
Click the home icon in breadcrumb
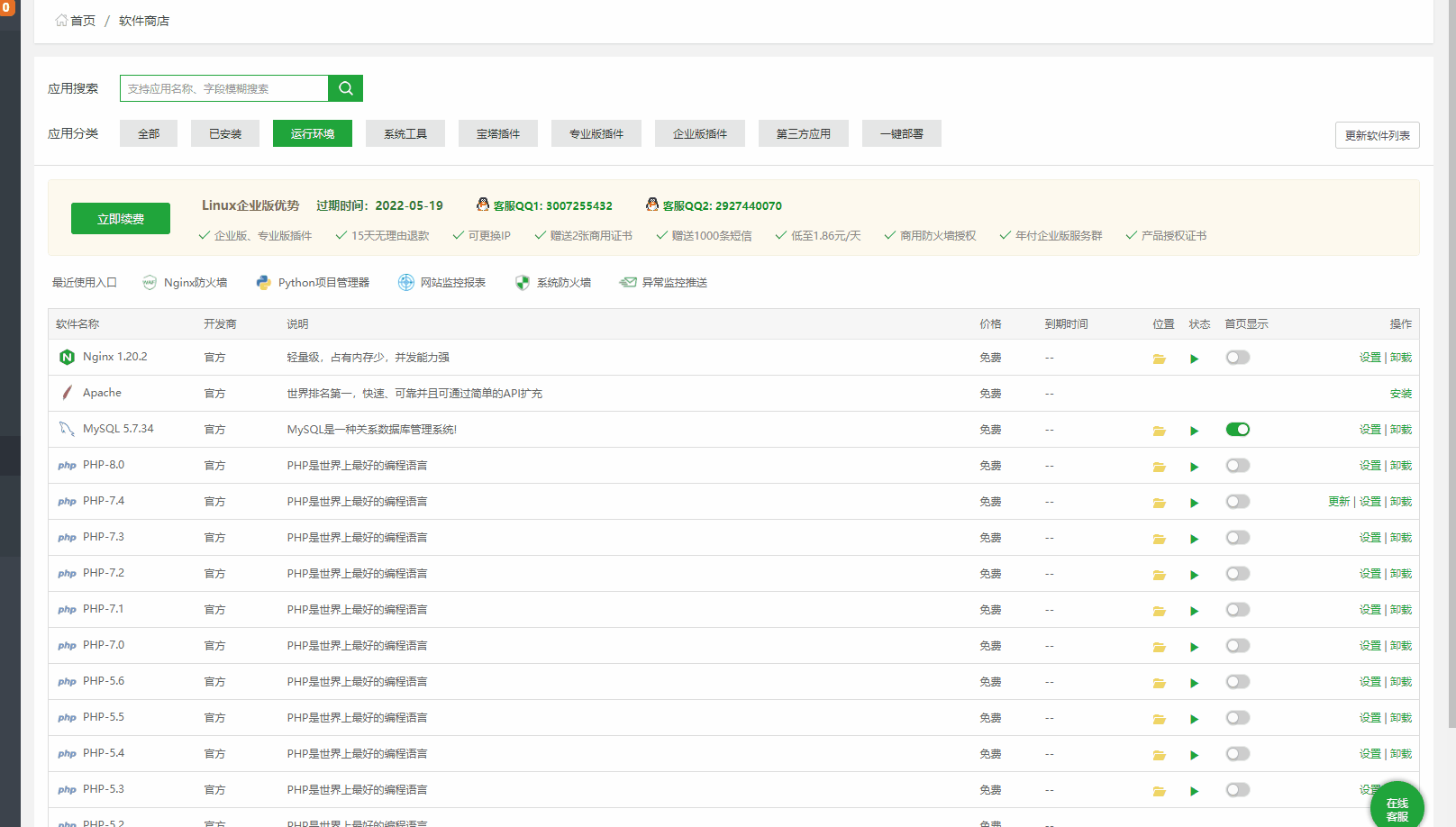[61, 20]
